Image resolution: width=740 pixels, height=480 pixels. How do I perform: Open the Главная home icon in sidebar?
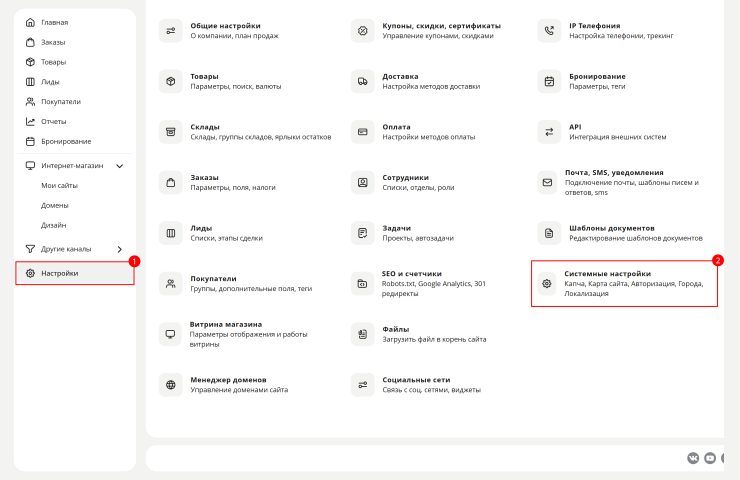[30, 22]
